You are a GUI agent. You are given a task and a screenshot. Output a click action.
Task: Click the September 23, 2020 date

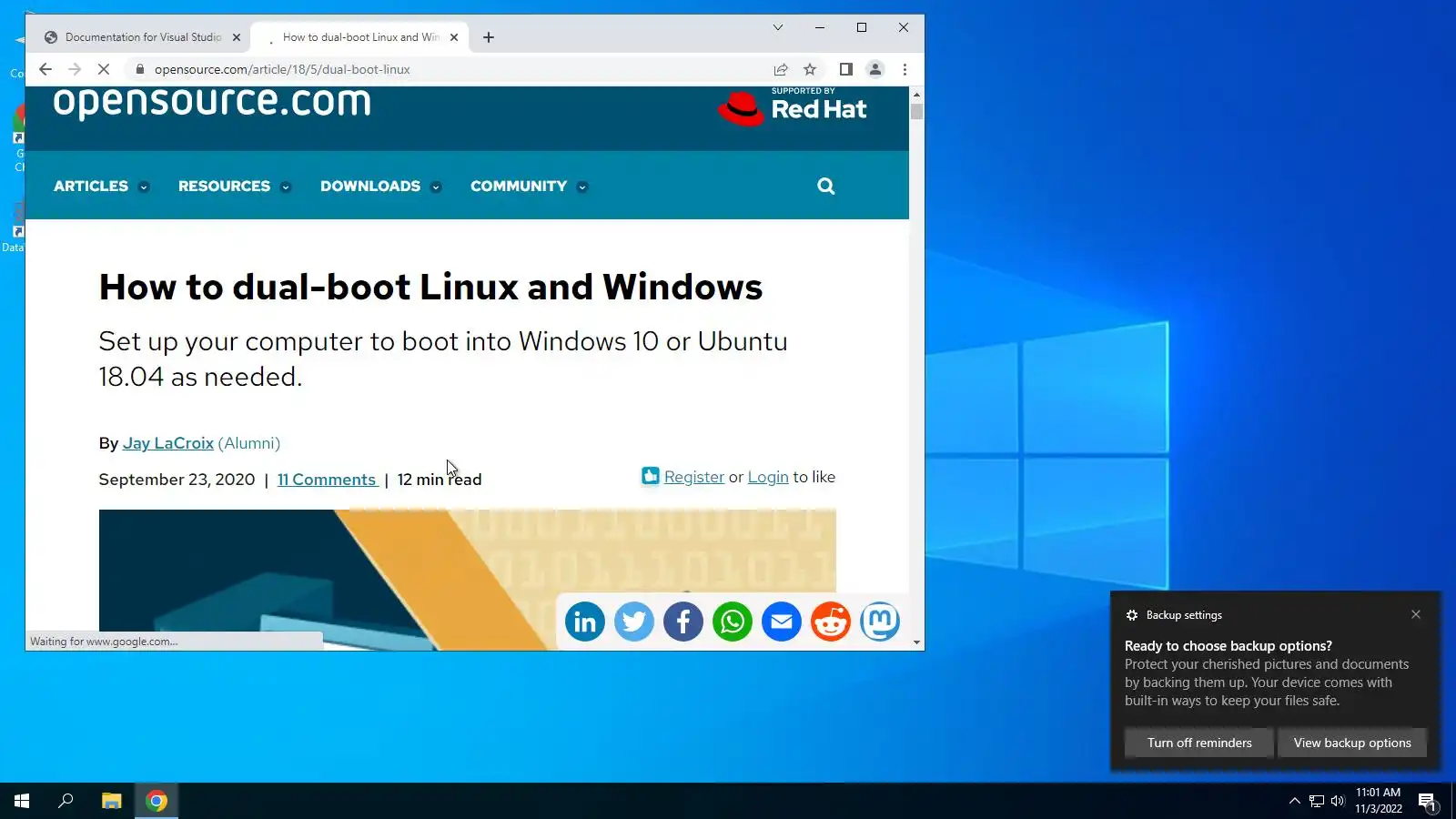(177, 480)
